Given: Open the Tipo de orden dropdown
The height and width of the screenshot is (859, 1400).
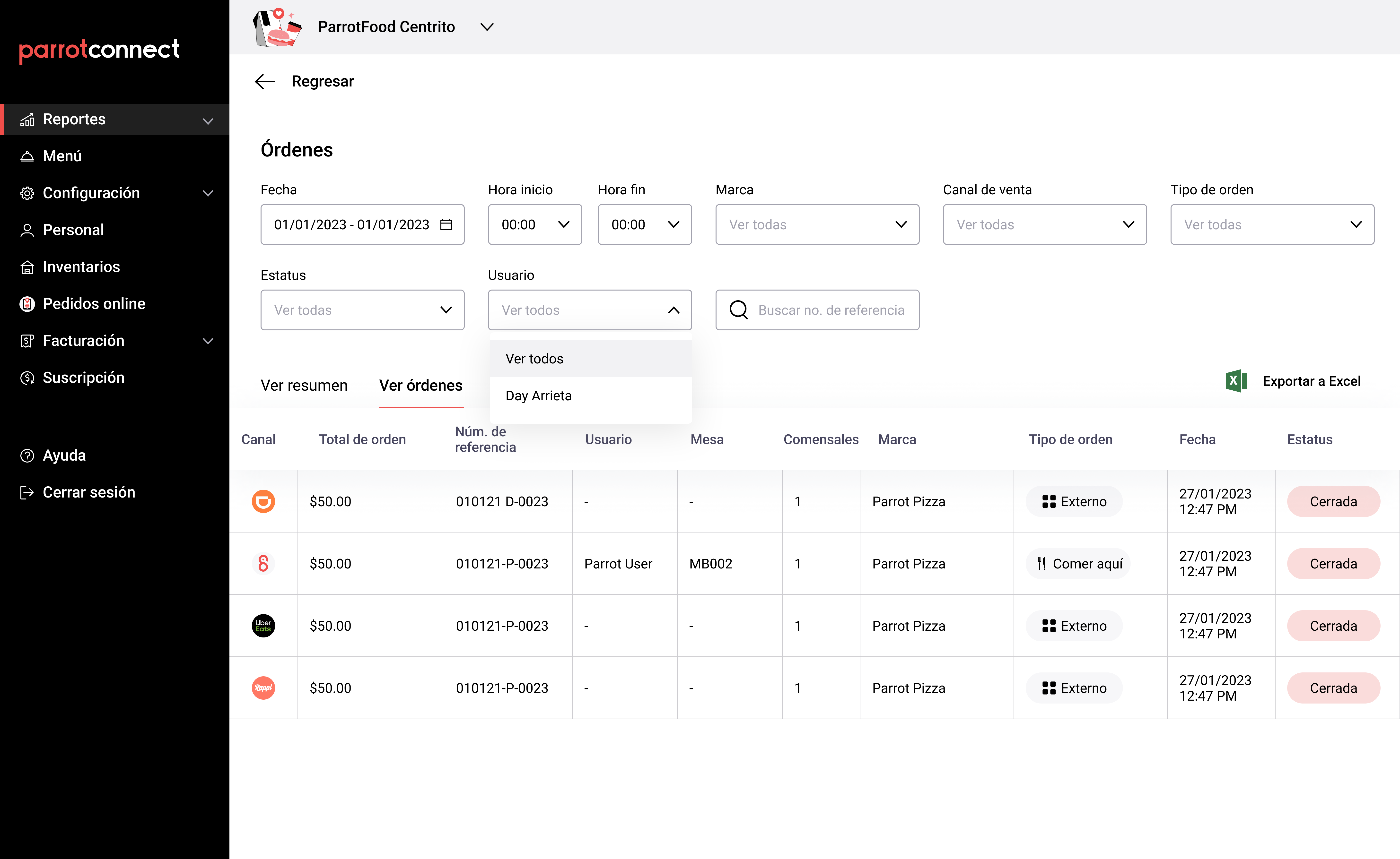Looking at the screenshot, I should 1272,225.
